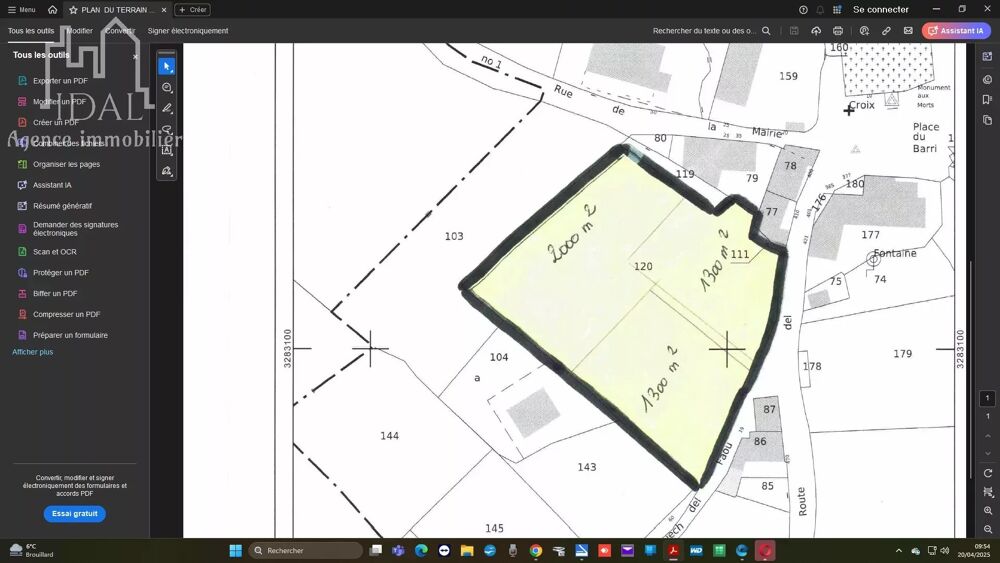Choose the freehand lasso drawing tool

(166, 129)
